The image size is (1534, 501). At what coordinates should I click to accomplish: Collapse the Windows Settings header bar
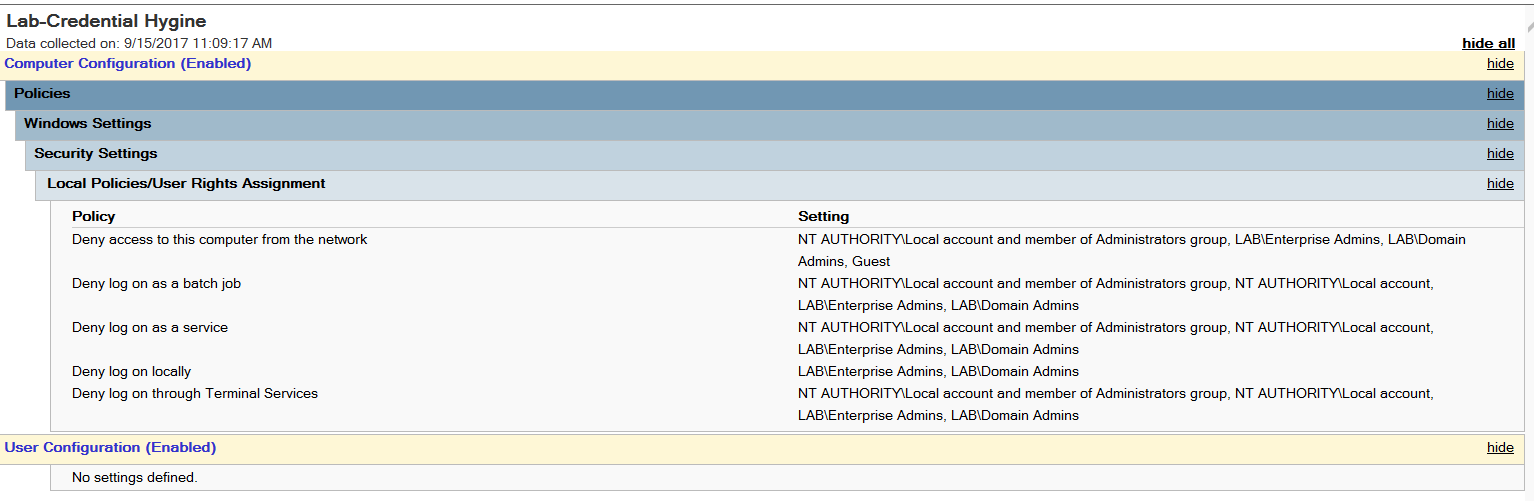pos(88,123)
